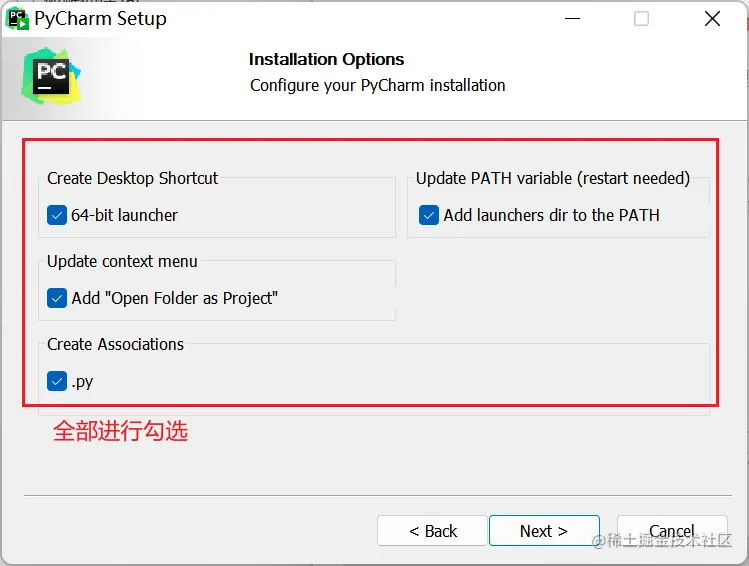Click the "Update context menu" group label
Screen dimensions: 749x566
122,261
